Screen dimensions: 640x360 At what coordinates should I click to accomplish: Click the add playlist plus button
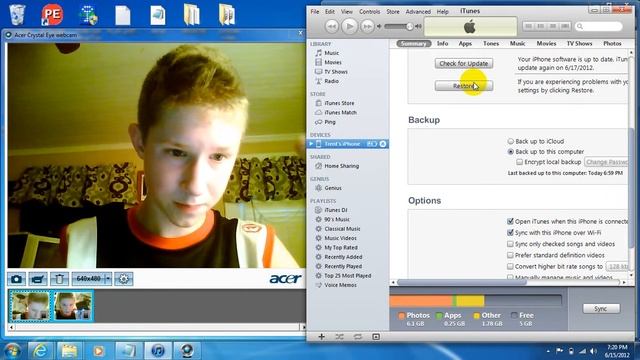point(321,337)
